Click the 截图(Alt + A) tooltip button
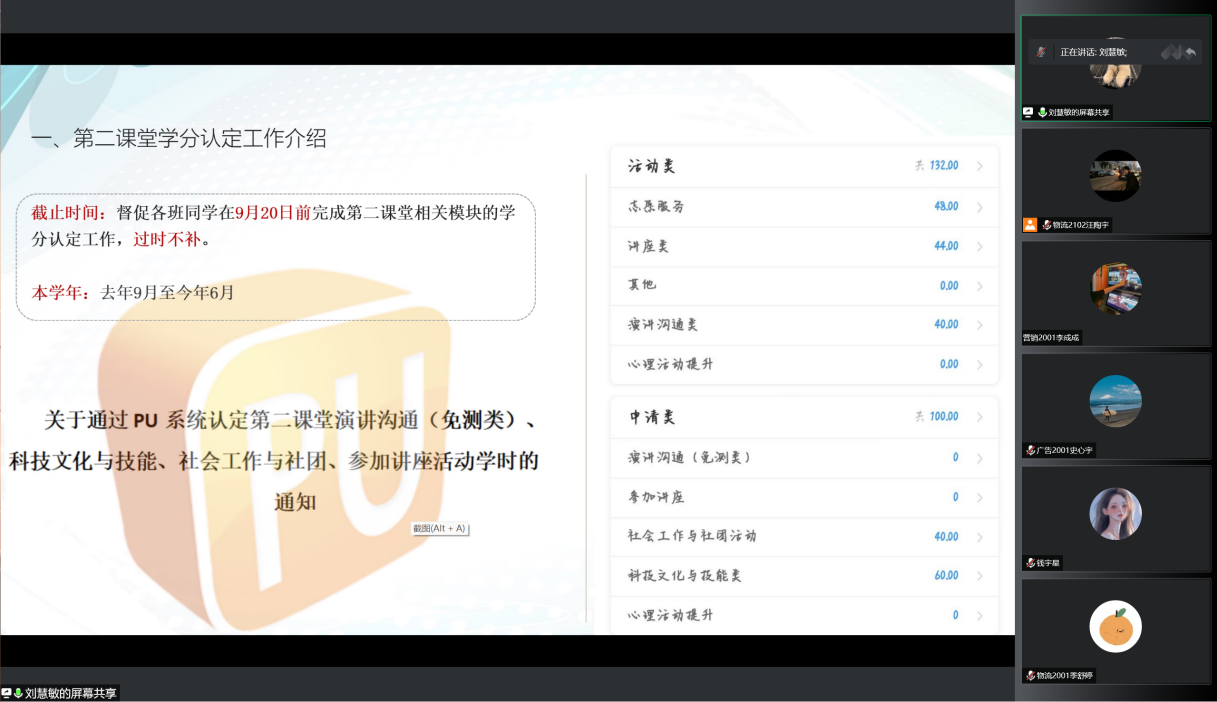The height and width of the screenshot is (702, 1217). 440,528
